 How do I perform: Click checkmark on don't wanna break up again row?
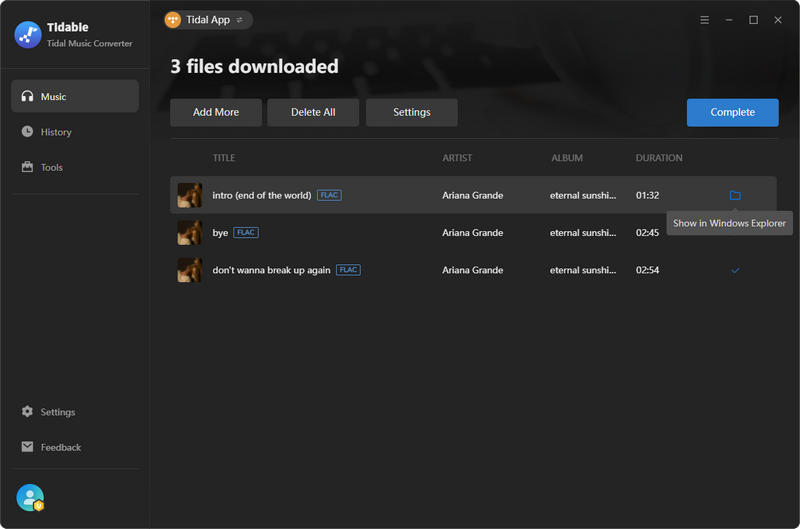pos(735,270)
